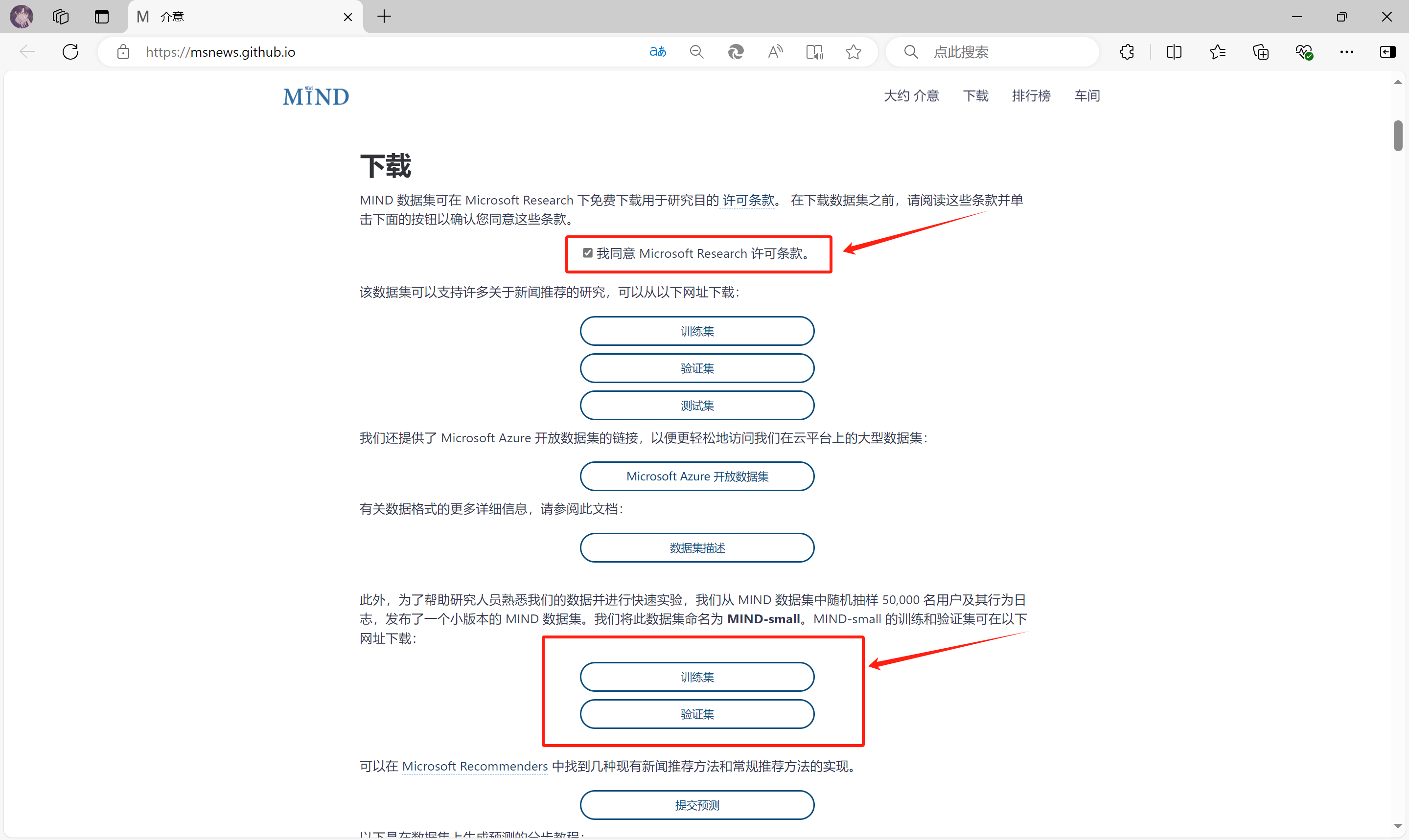The width and height of the screenshot is (1409, 840).
Task: Open the workspaces menu
Action: 61,17
